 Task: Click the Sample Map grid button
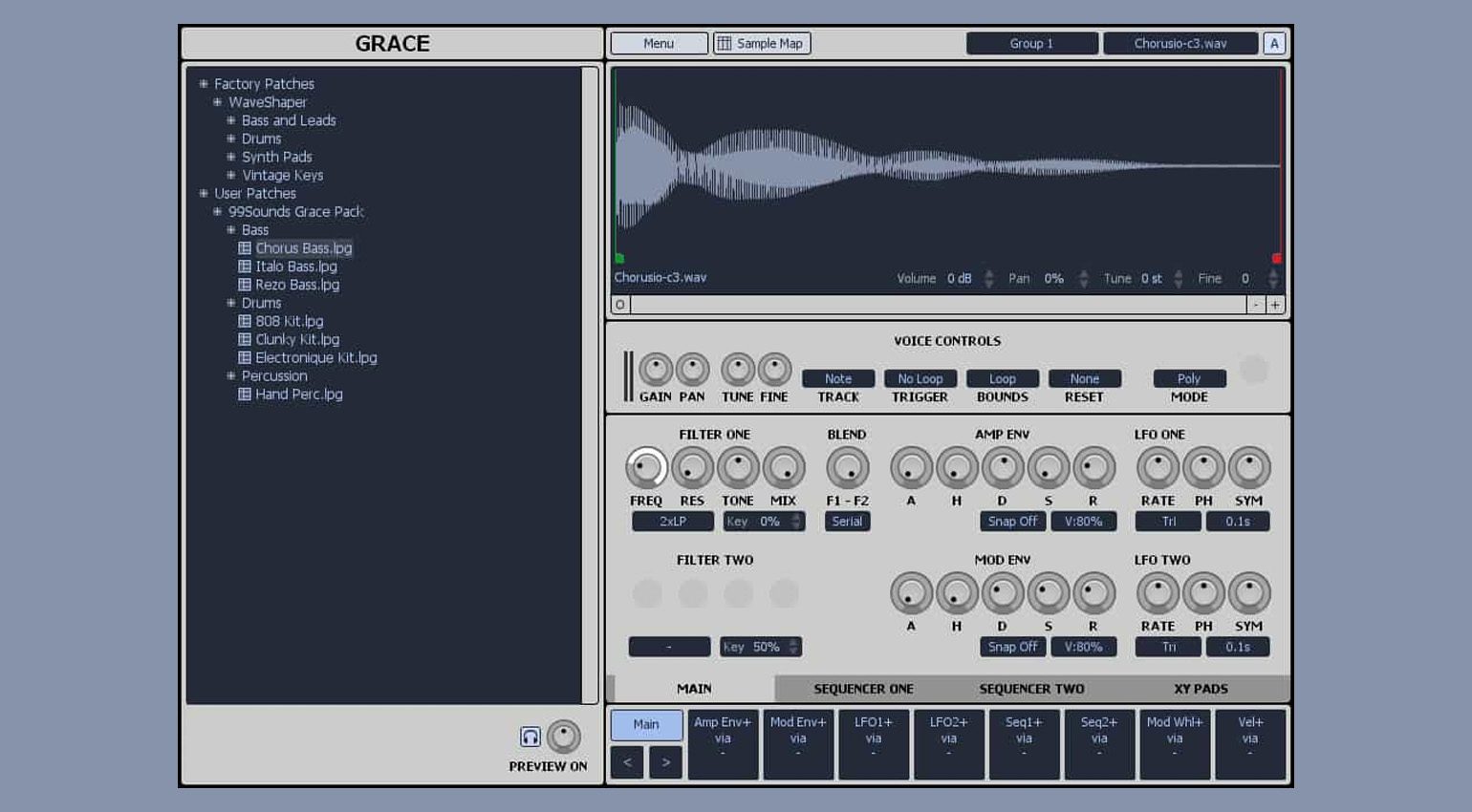click(x=762, y=43)
